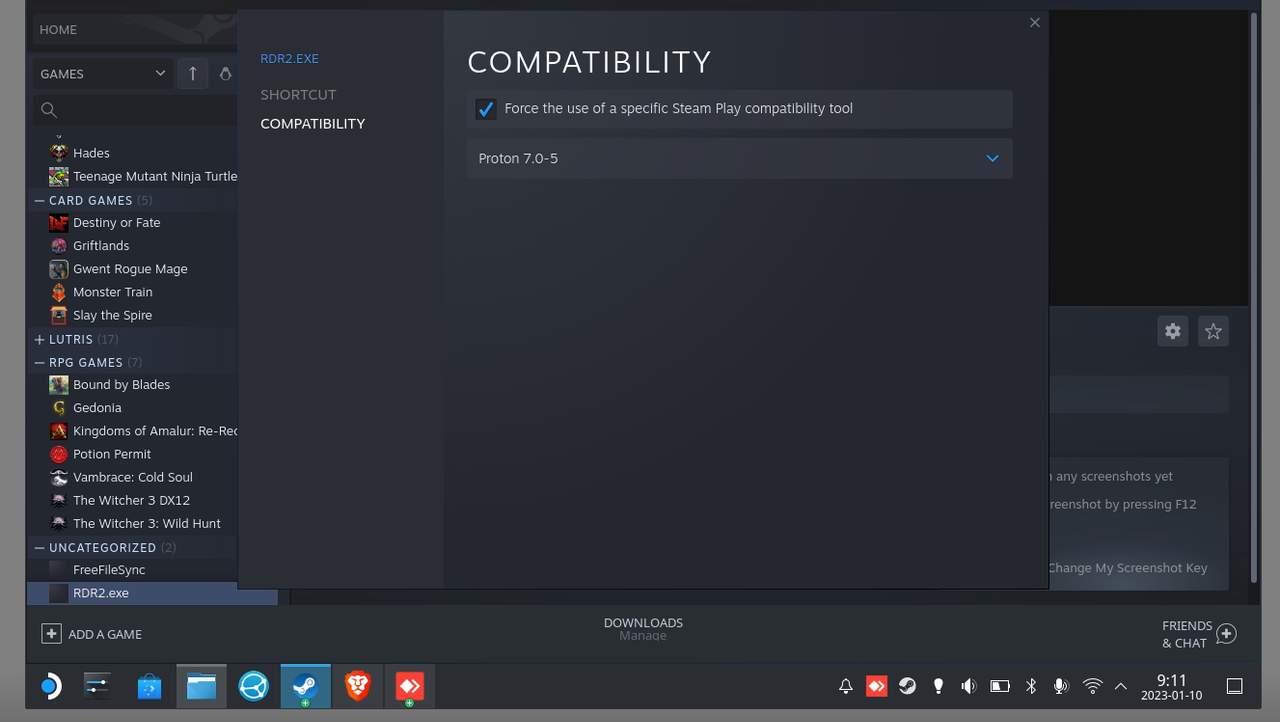Image resolution: width=1280 pixels, height=722 pixels.
Task: Open the Proton 7.0-5 version dropdown
Action: (x=739, y=158)
